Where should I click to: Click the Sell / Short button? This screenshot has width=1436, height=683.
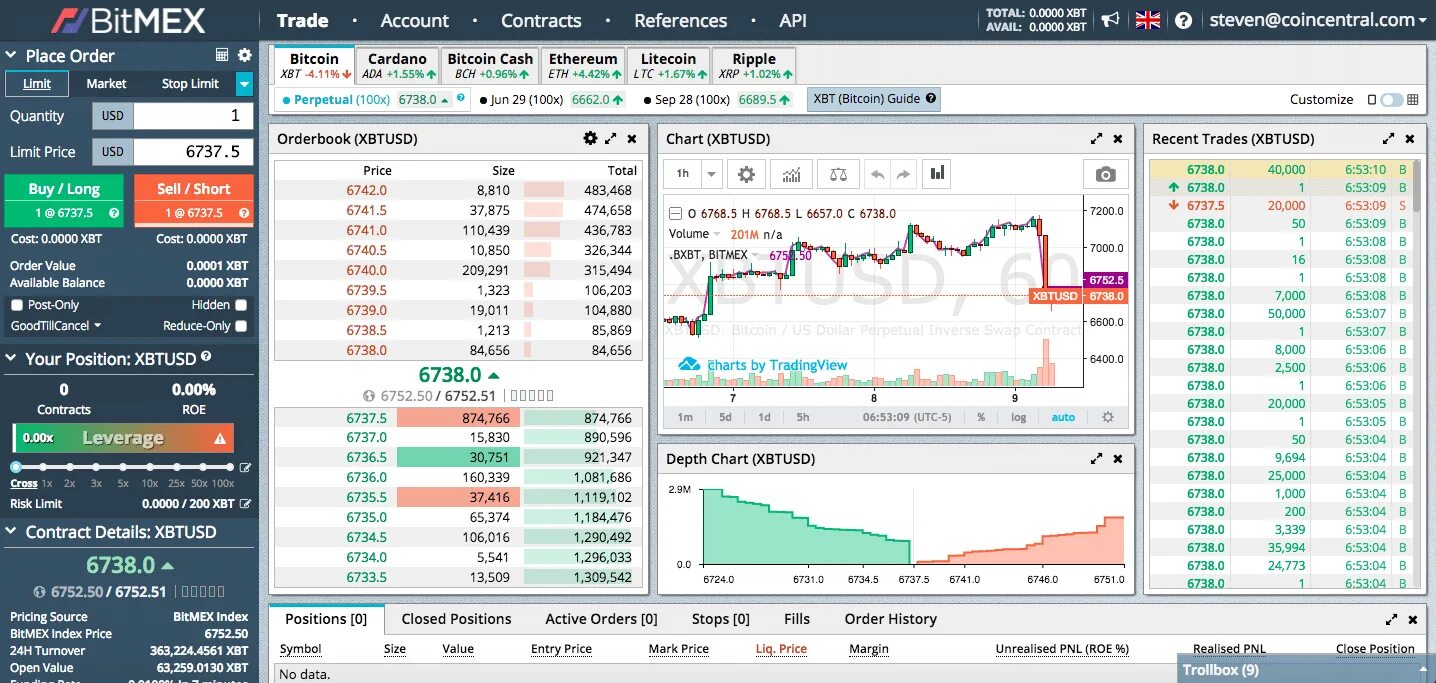coord(193,200)
